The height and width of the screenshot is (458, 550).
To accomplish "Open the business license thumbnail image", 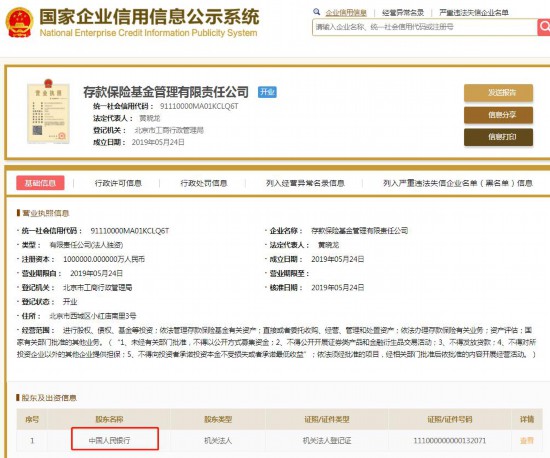I will [48, 112].
